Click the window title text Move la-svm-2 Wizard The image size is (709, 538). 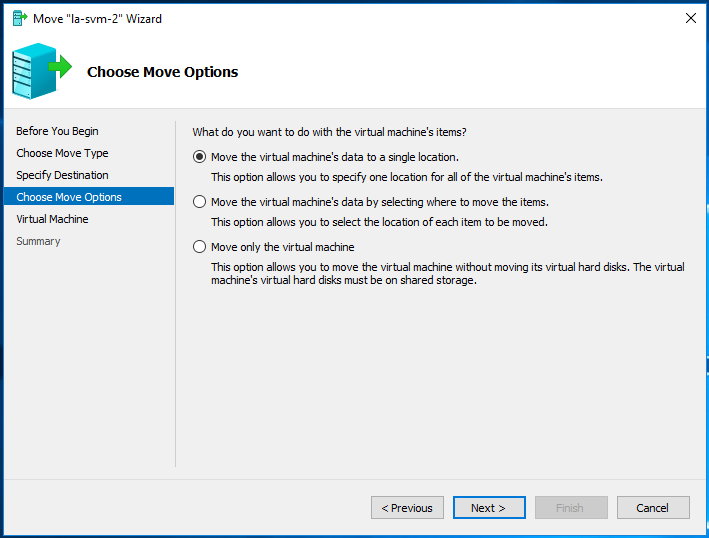pos(97,19)
